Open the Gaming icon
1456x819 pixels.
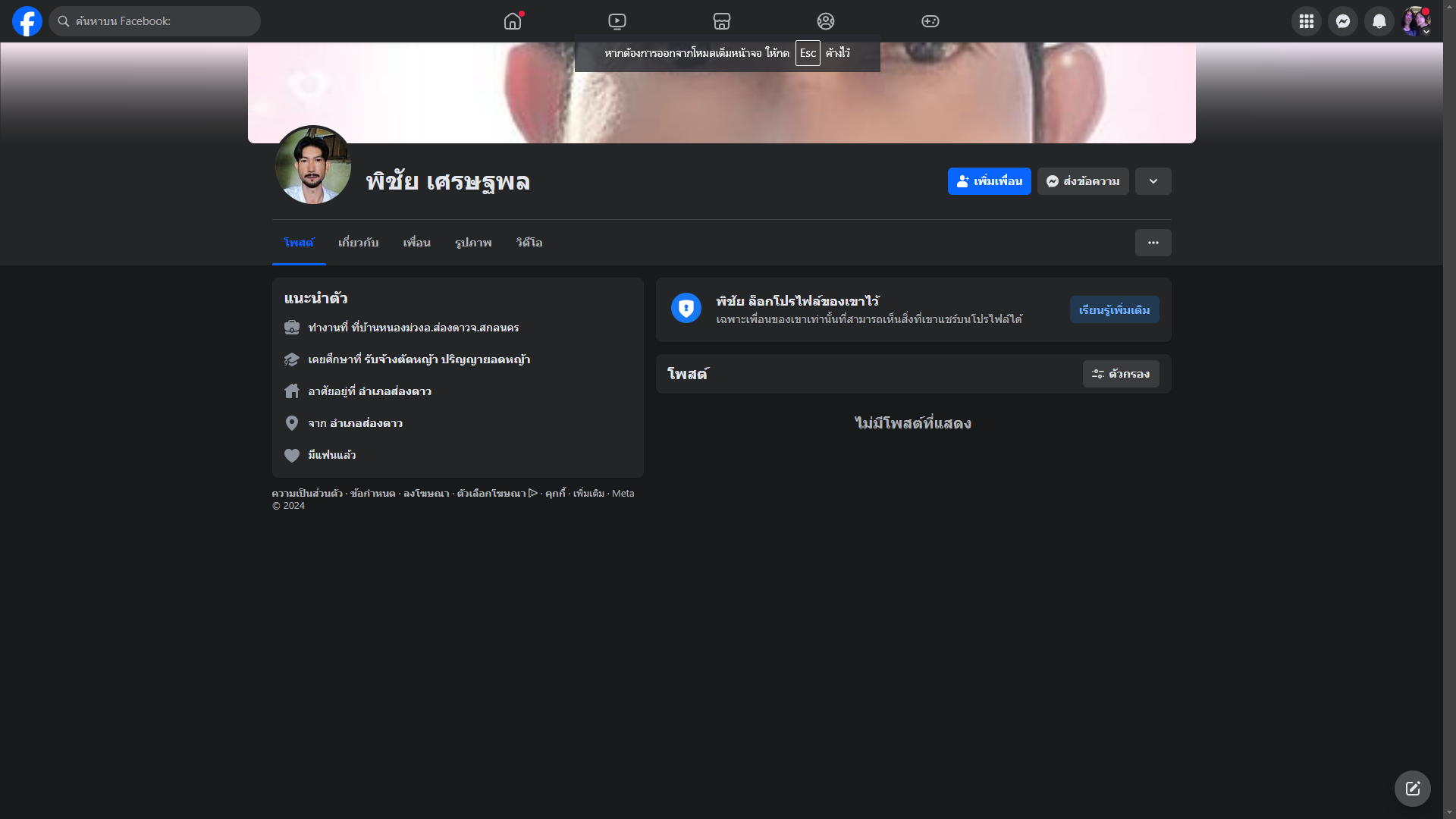click(x=930, y=21)
